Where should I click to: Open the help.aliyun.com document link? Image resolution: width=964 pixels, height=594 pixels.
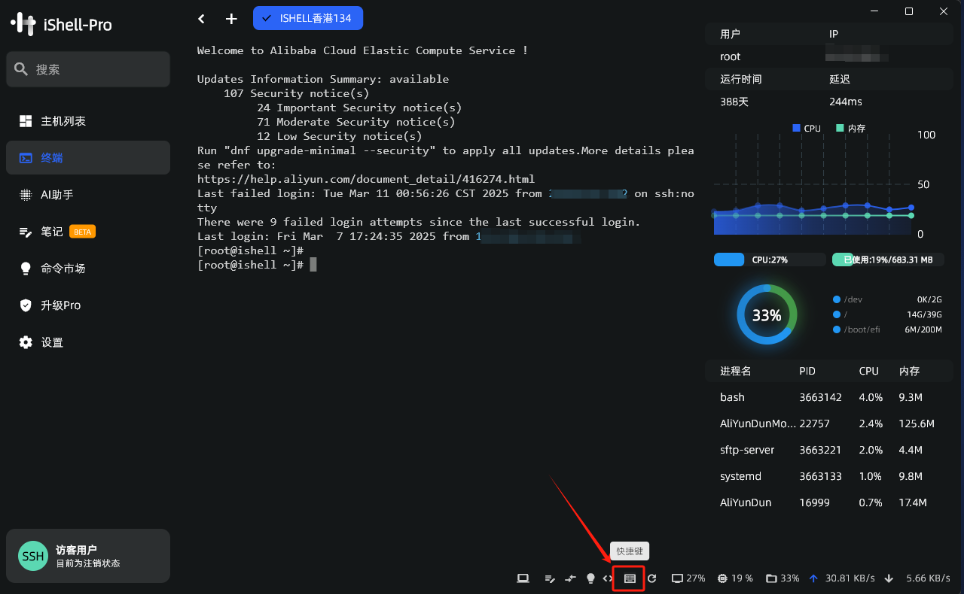[366, 179]
